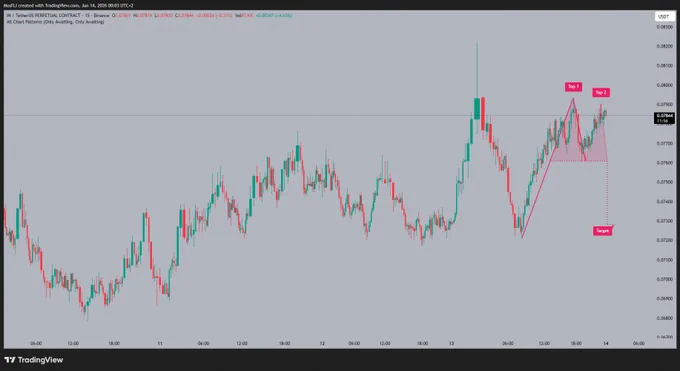Click the 0.07000 price axis label

(664, 279)
